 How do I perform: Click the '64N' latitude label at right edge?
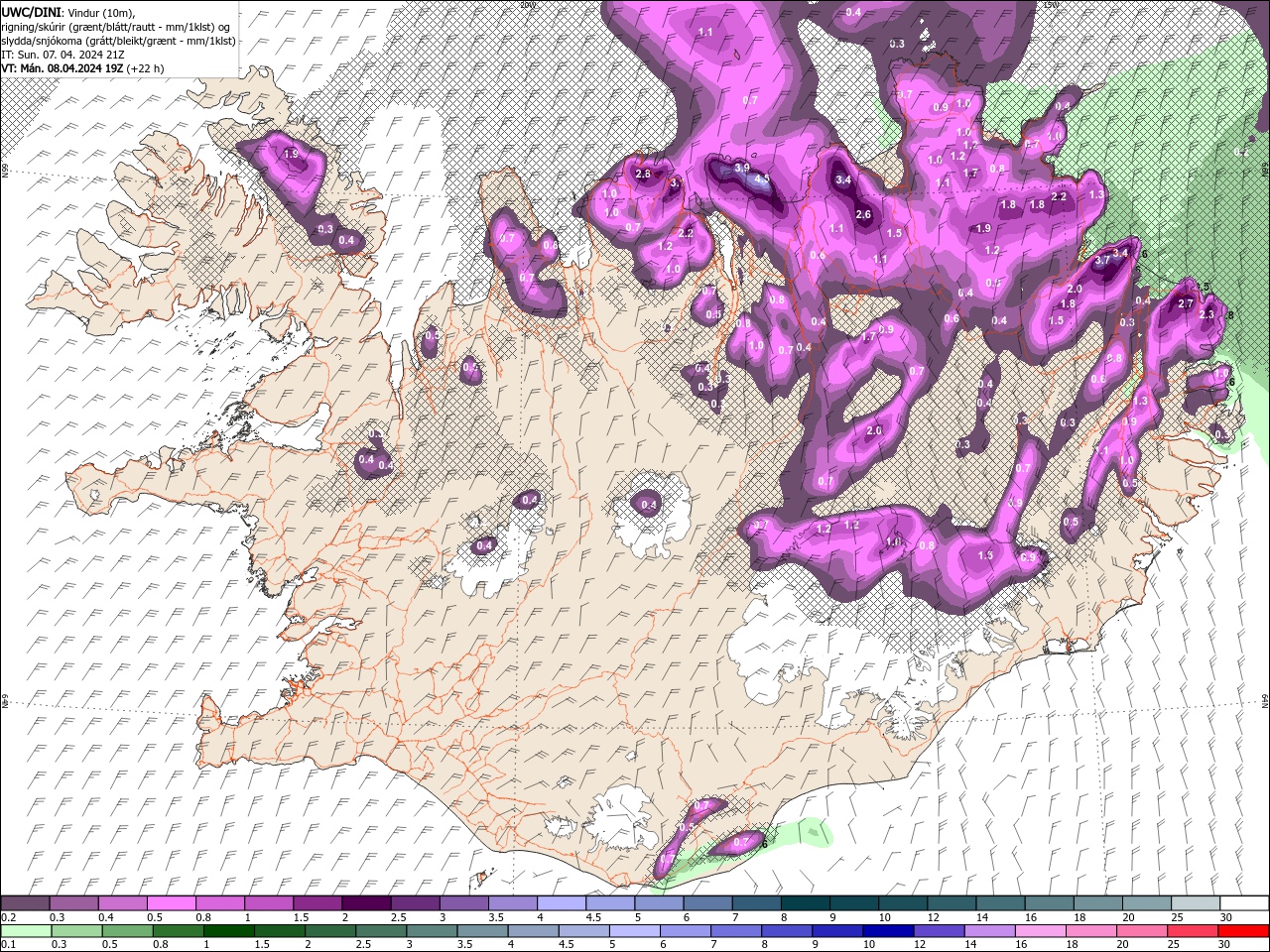[x=1265, y=701]
